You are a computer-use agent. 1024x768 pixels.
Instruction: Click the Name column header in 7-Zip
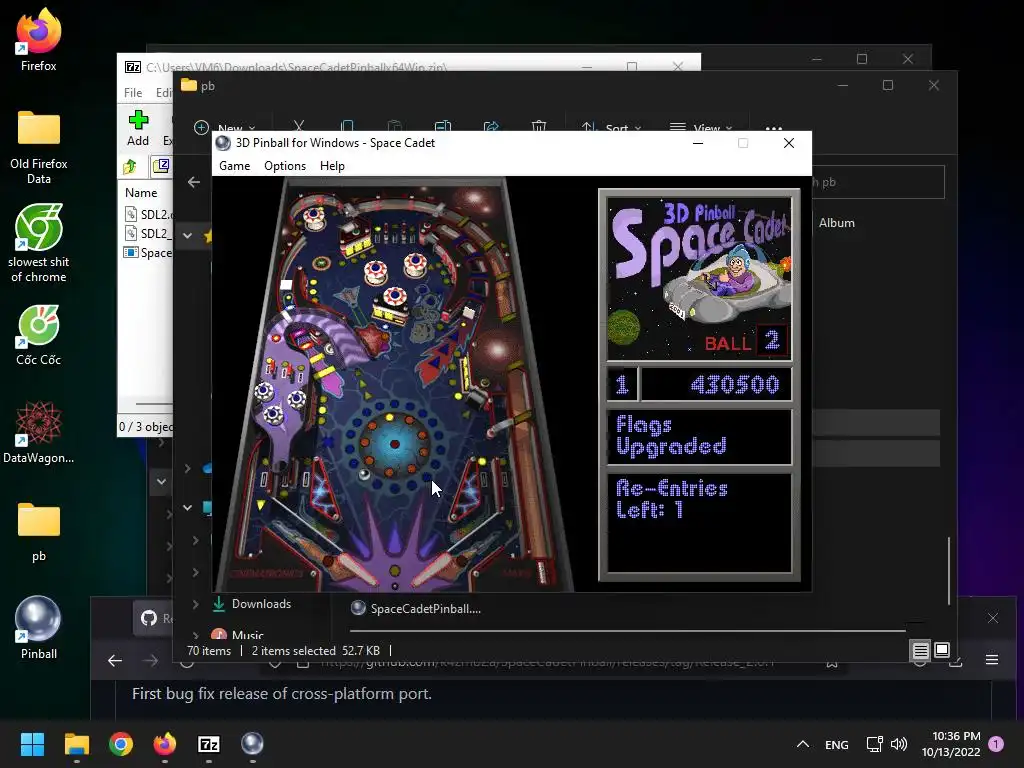(x=141, y=193)
